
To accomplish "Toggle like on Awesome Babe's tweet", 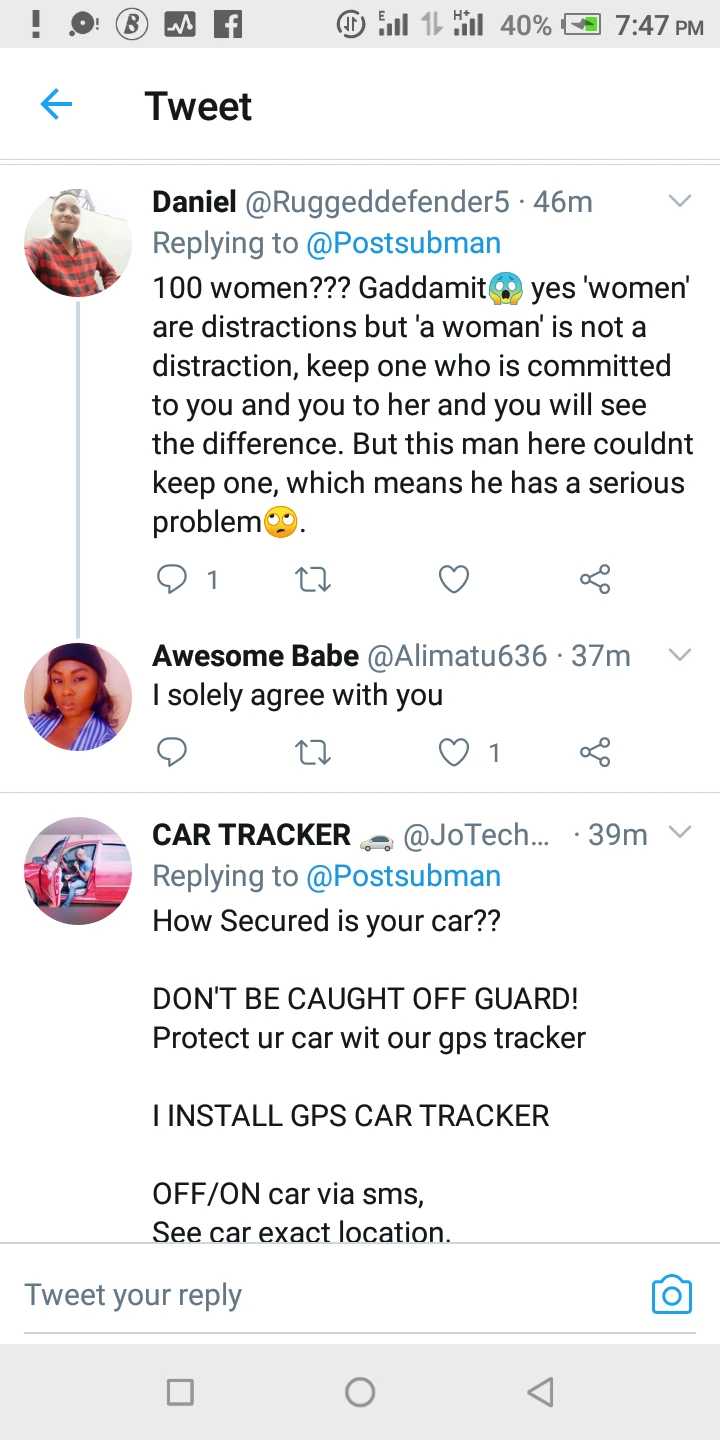I will tap(454, 752).
